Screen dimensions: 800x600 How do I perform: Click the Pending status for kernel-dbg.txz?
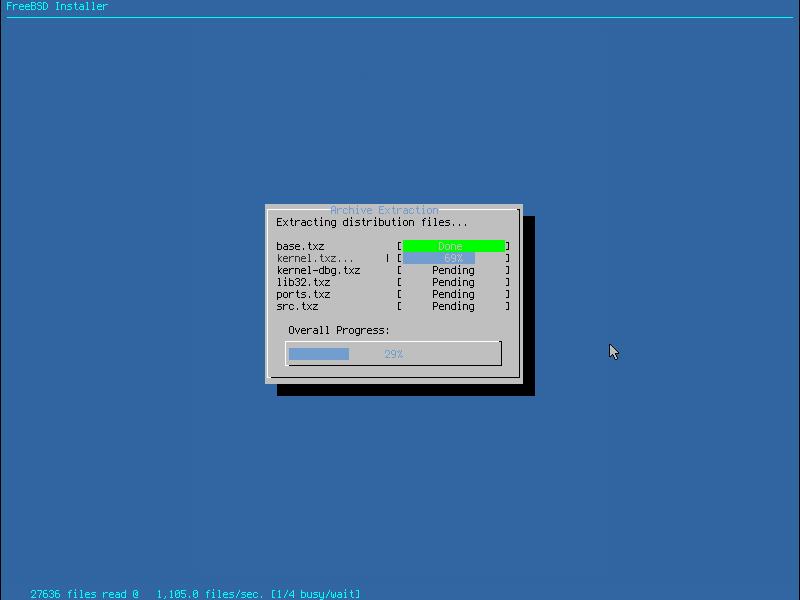click(453, 270)
